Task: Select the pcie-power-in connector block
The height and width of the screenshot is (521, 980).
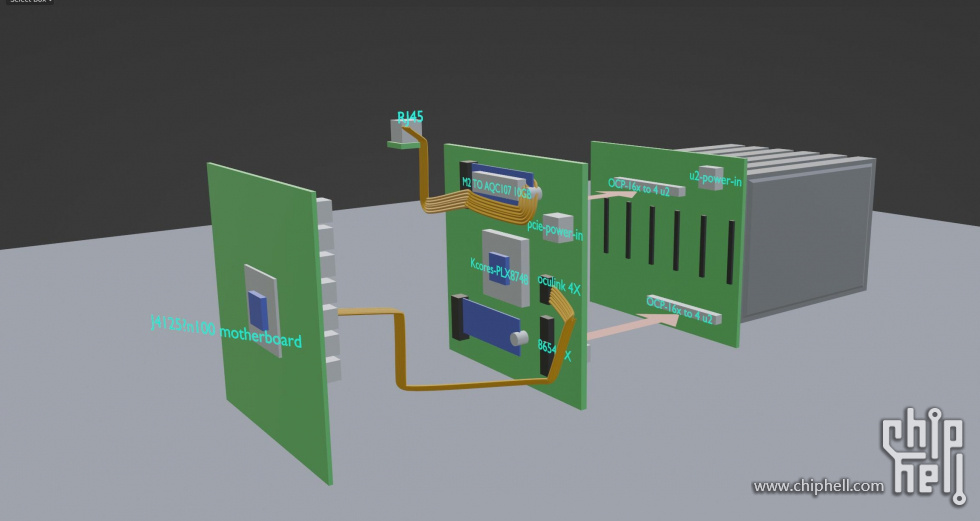Action: (x=558, y=227)
